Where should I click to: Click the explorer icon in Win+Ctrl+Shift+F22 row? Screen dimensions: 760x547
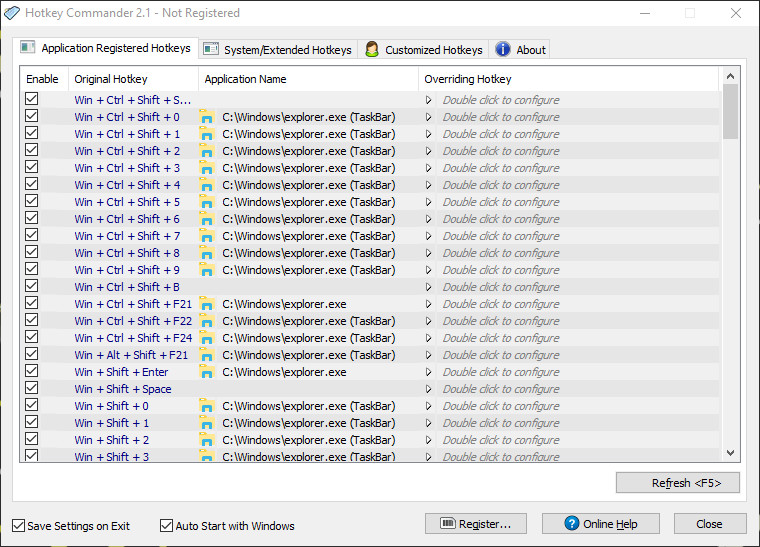point(206,321)
